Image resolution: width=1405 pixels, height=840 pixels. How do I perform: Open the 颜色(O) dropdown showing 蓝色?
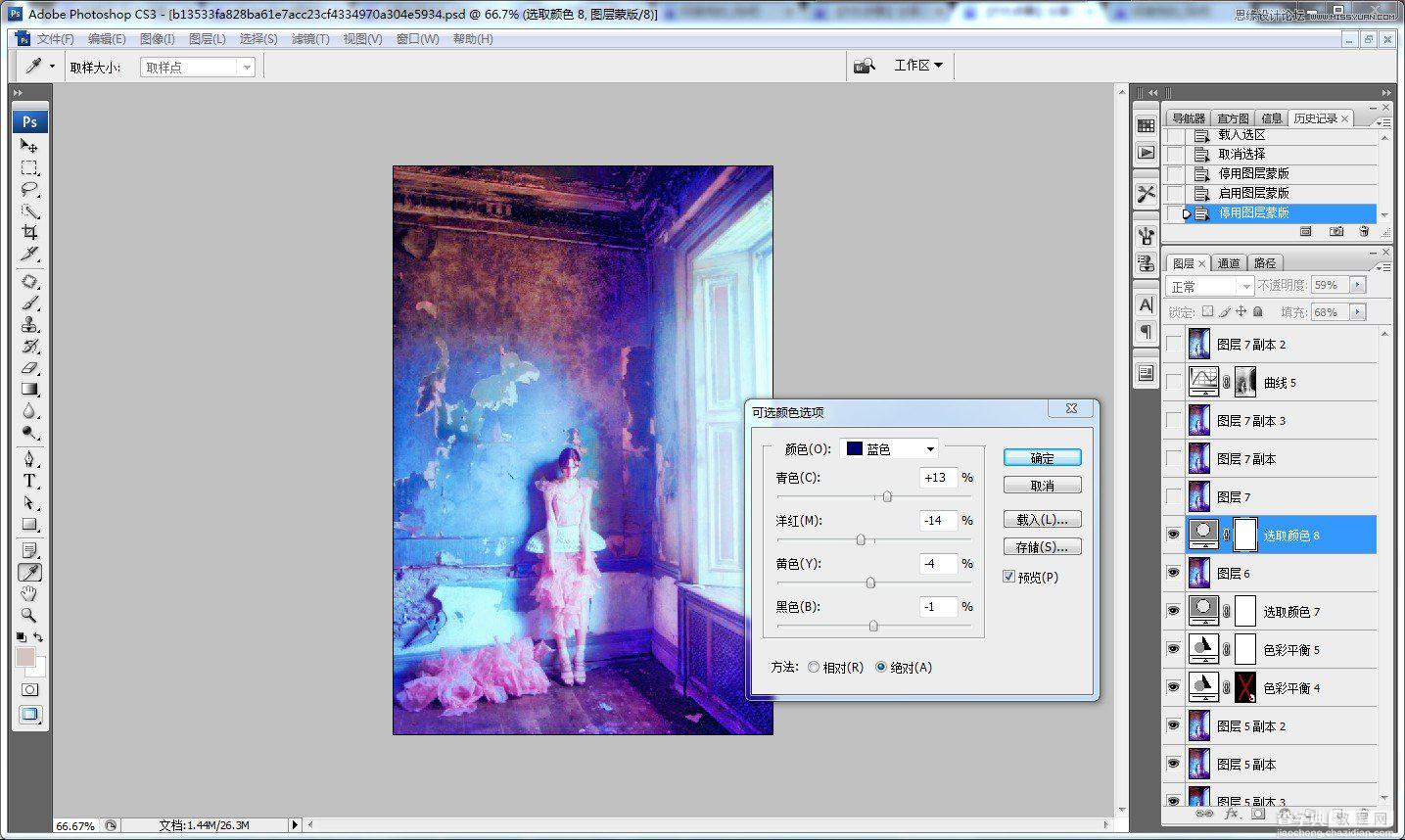(889, 448)
